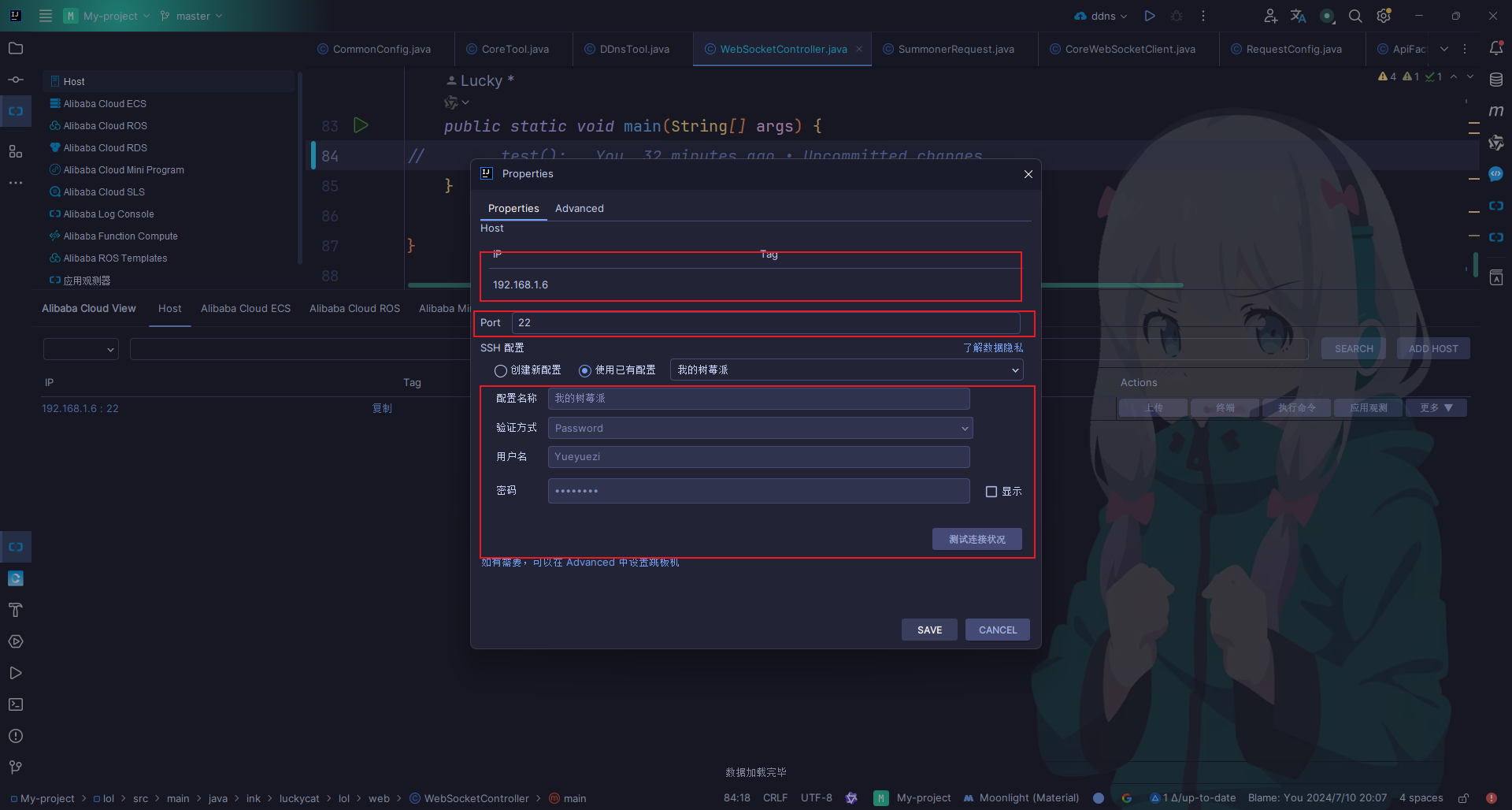Select the Properties tab in dialog
Viewport: 1512px width, 810px height.
[x=513, y=208]
